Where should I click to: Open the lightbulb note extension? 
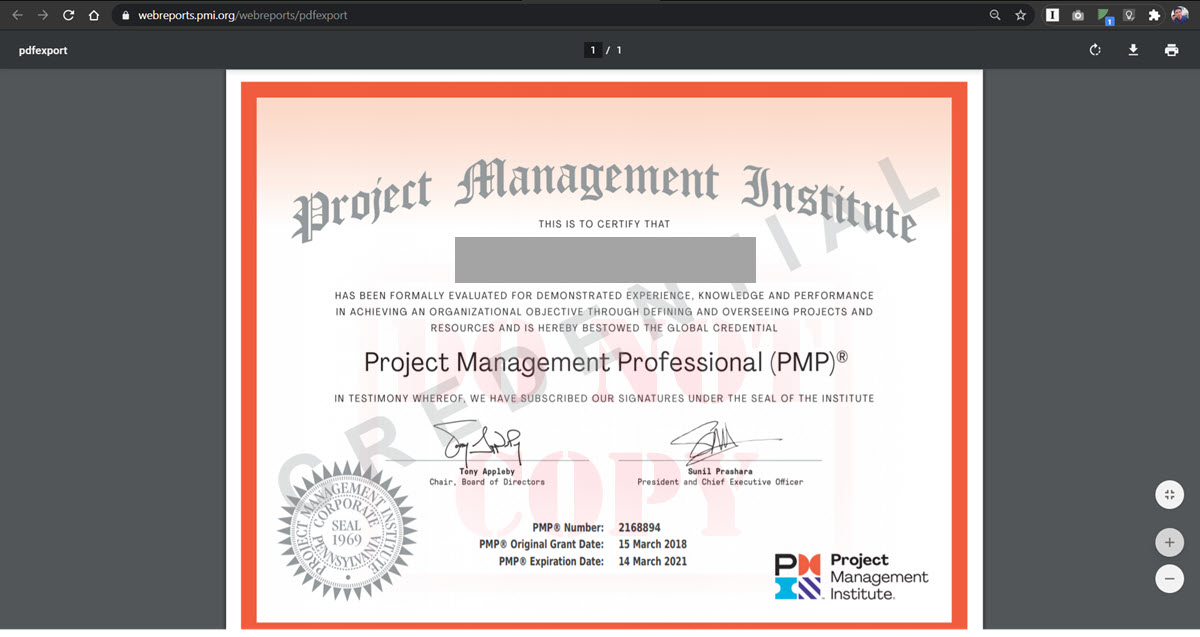tap(1129, 15)
